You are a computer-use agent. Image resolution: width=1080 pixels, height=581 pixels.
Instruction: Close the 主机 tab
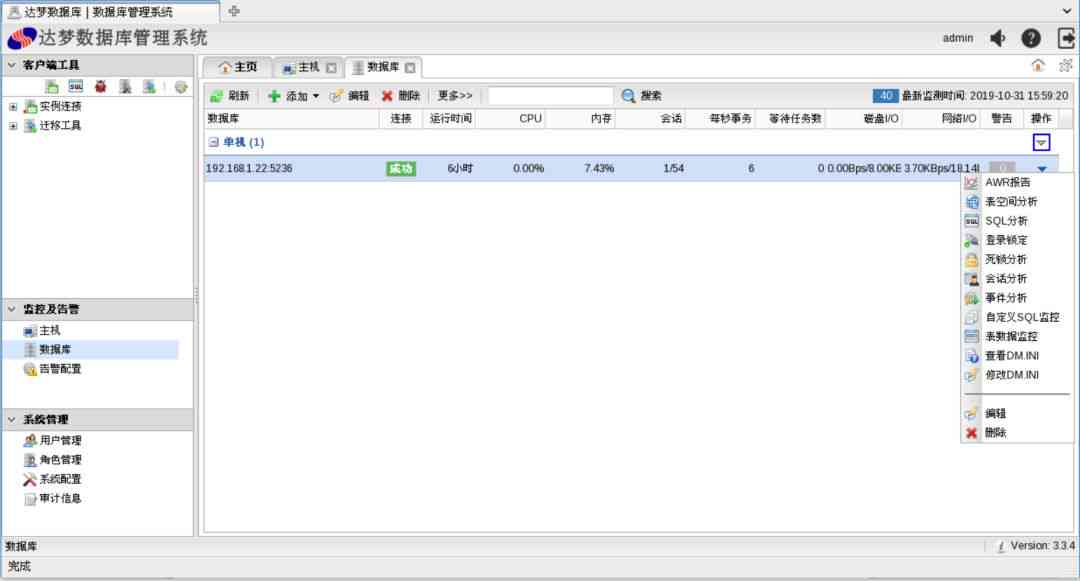tap(331, 67)
